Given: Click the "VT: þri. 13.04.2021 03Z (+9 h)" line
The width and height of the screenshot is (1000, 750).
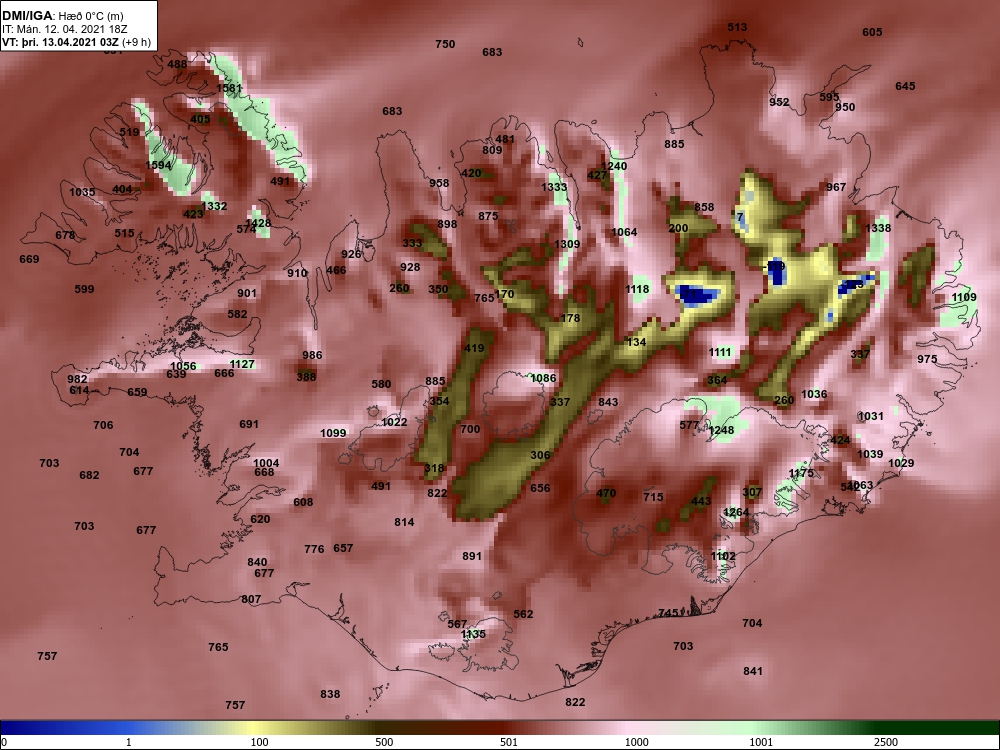Looking at the screenshot, I should pyautogui.click(x=77, y=42).
